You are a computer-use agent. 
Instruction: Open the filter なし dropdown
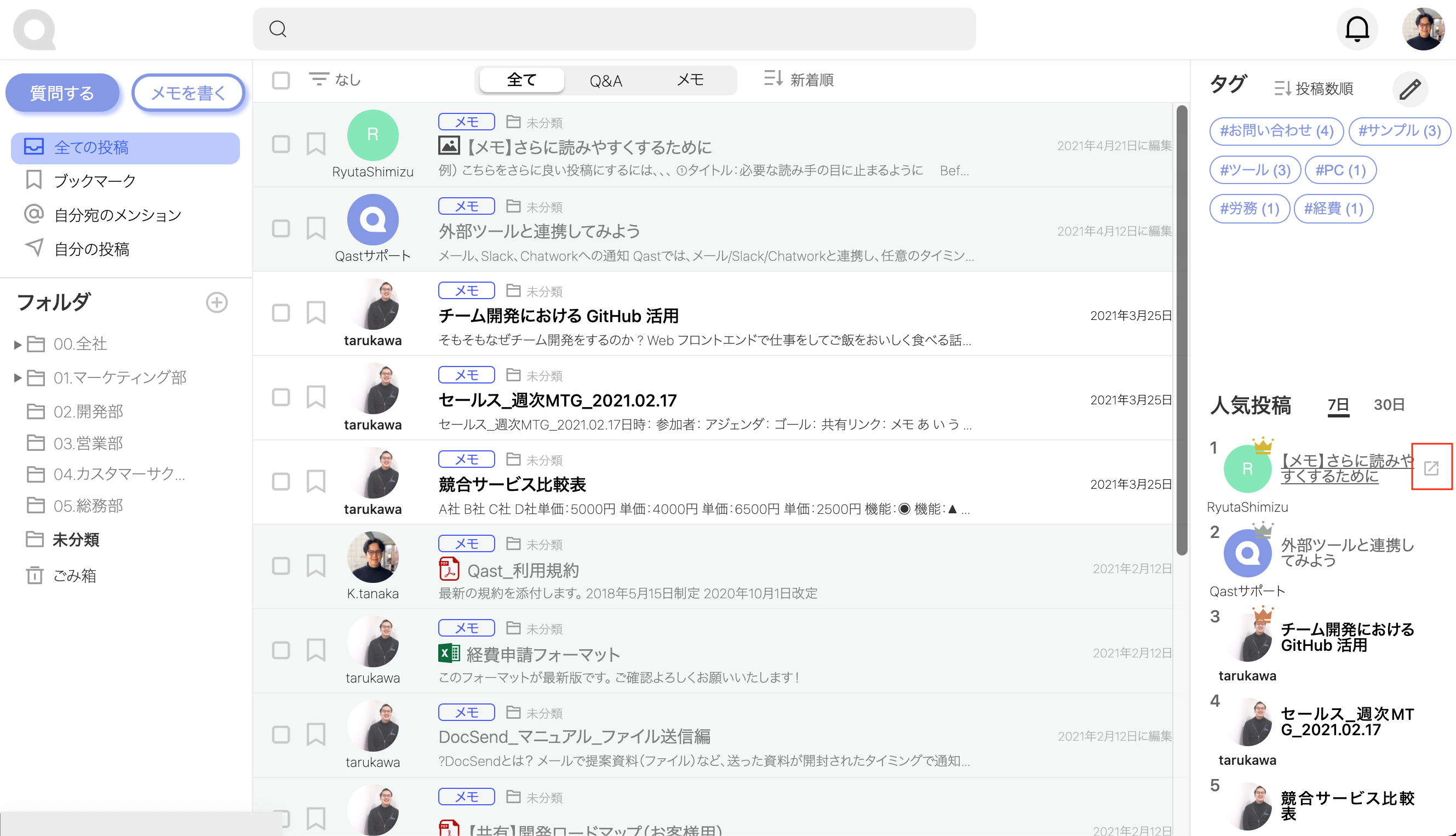coord(335,80)
